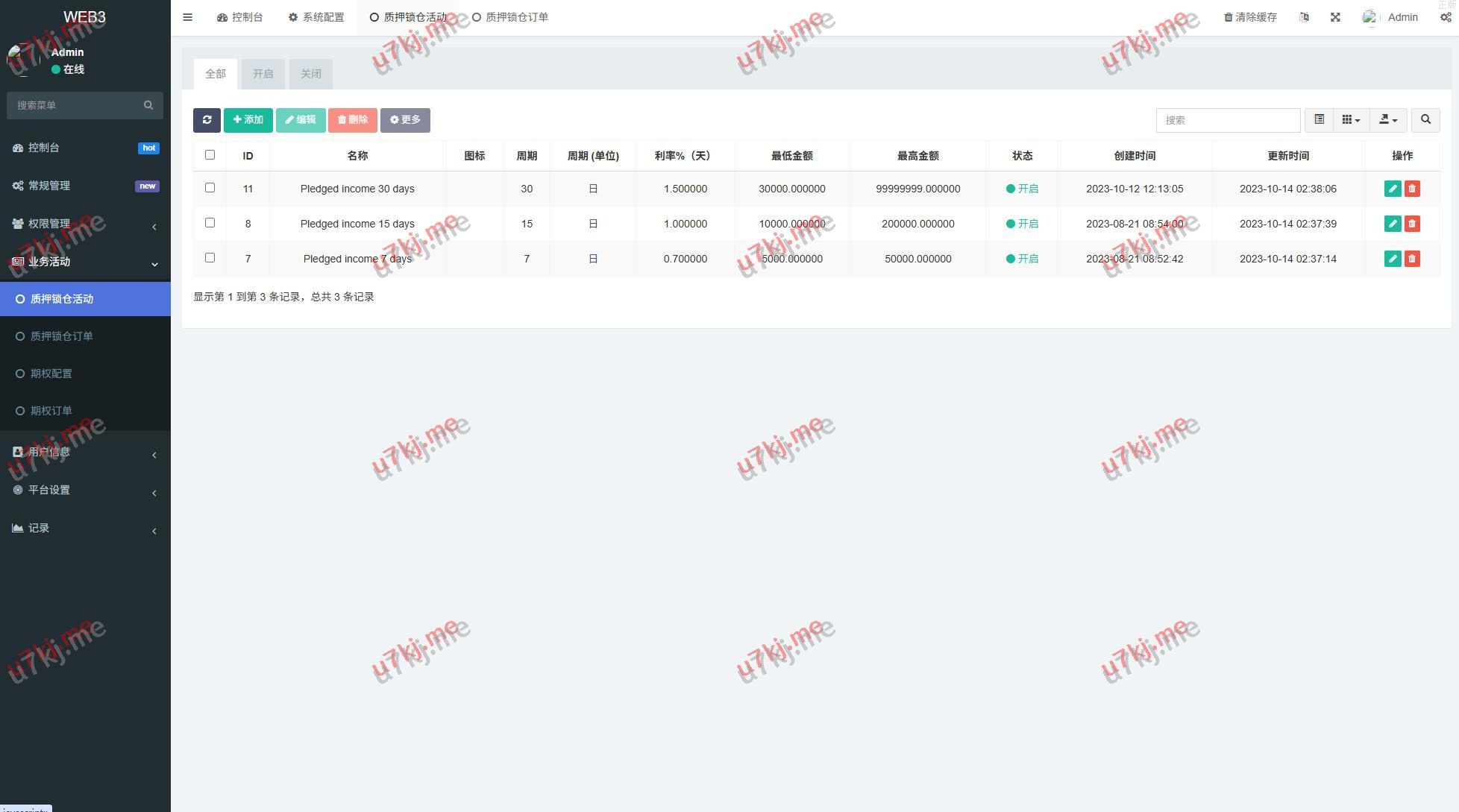
Task: Open the export dropdown button
Action: (x=1387, y=120)
